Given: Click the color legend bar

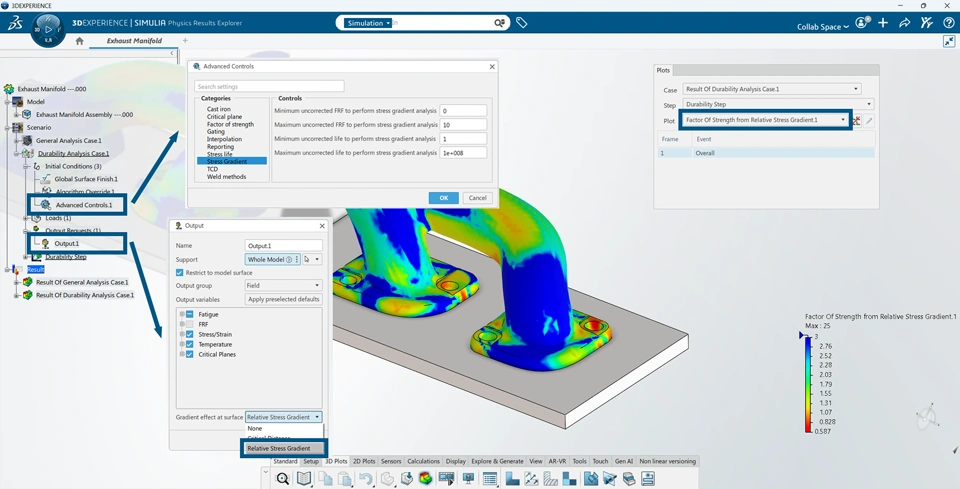Looking at the screenshot, I should click(x=810, y=386).
